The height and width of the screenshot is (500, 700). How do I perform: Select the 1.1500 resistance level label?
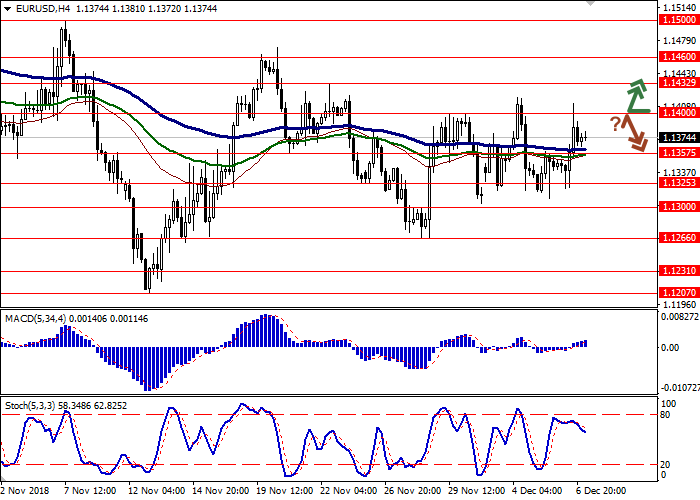click(677, 19)
